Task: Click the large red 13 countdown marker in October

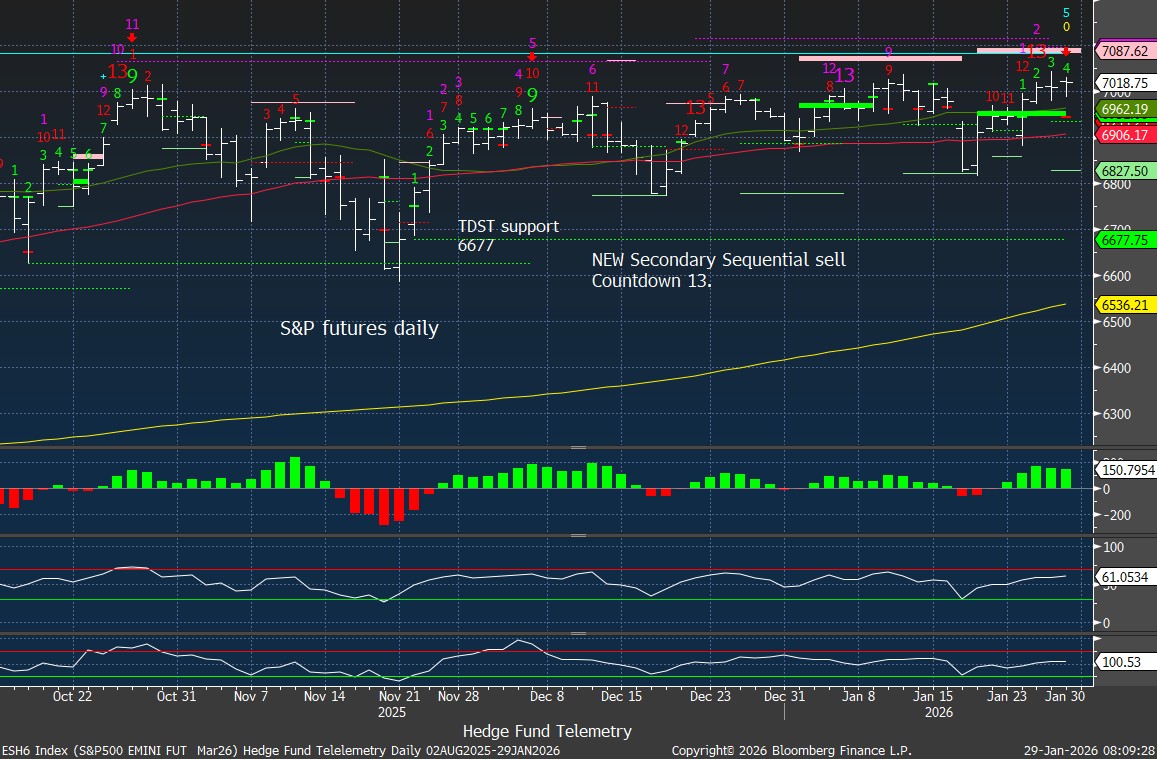Action: pos(117,72)
